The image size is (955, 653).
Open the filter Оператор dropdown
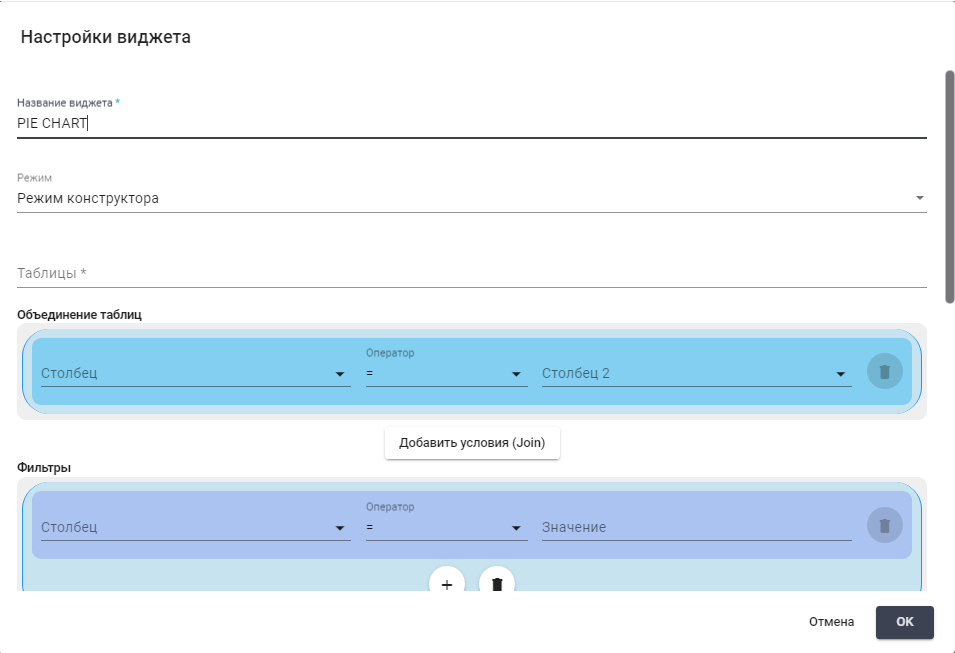(x=445, y=528)
